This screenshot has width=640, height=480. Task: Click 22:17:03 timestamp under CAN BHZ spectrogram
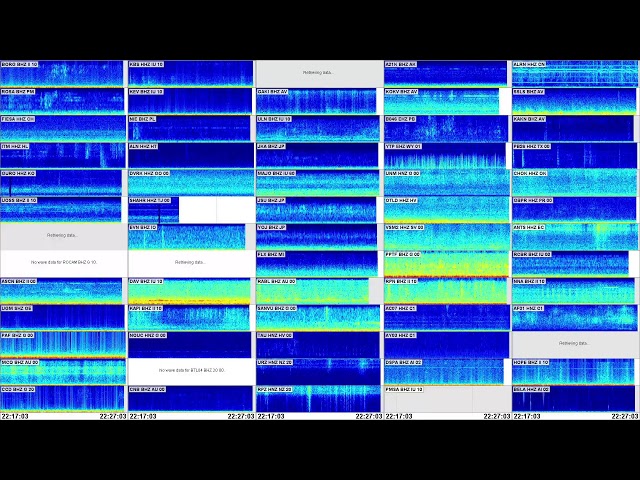(x=142, y=416)
